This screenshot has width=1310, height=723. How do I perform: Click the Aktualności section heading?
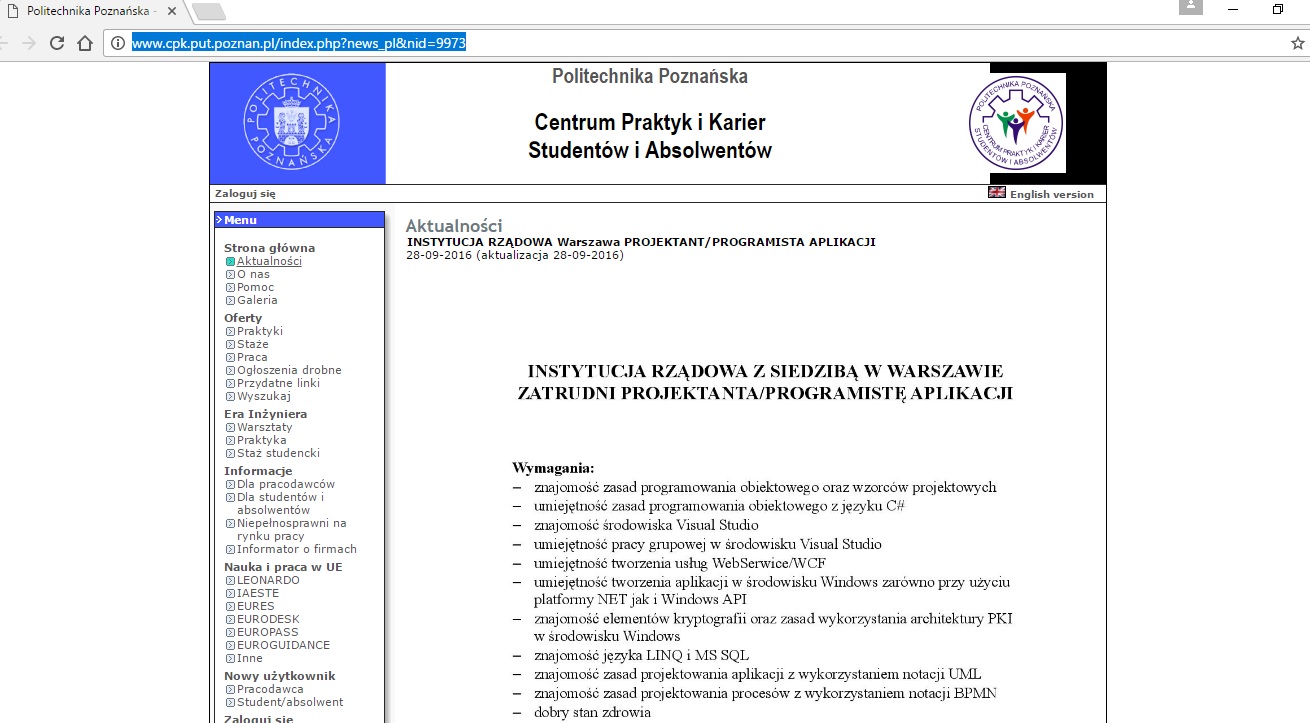(x=454, y=226)
